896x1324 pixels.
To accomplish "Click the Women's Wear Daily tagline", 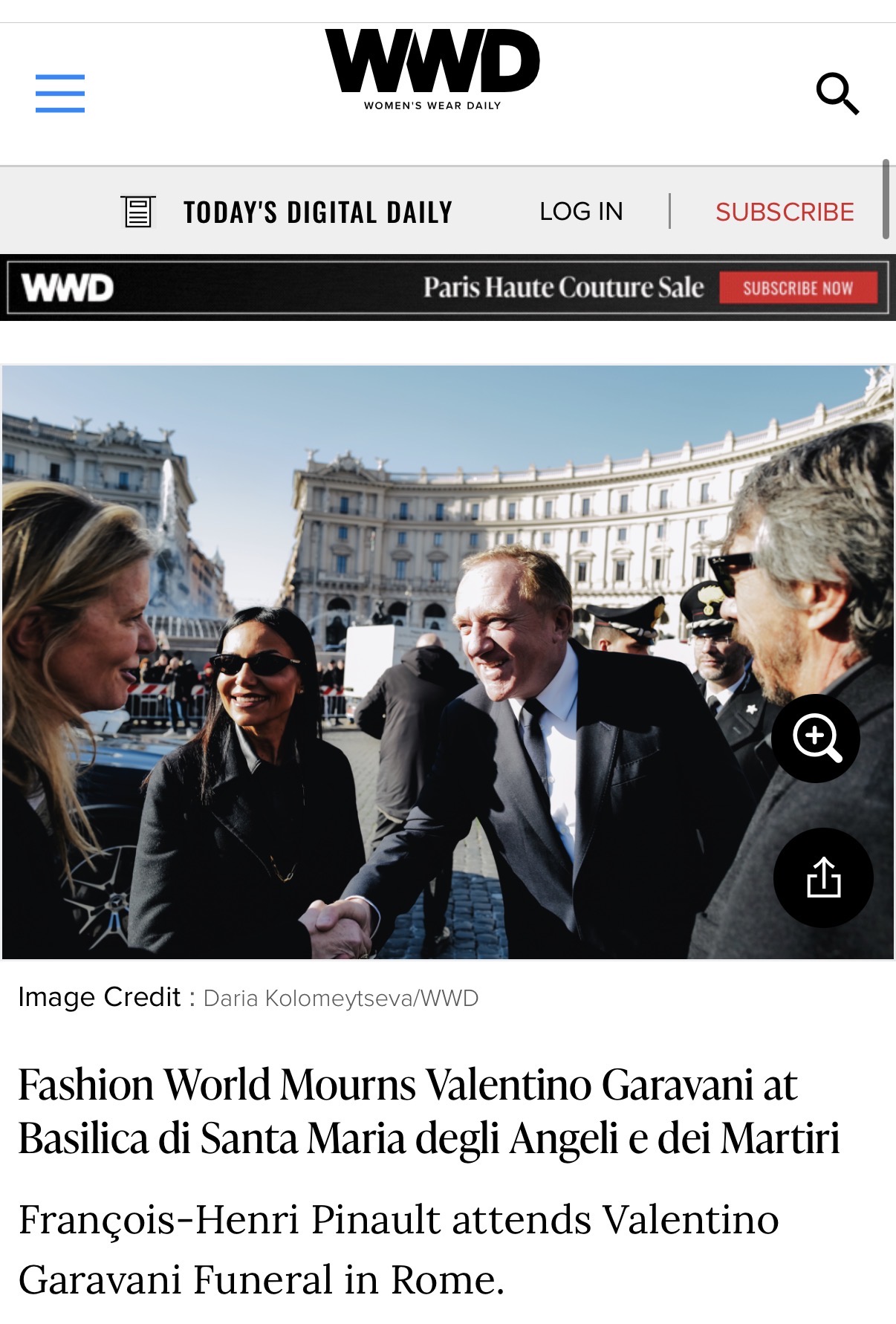I will 432,106.
